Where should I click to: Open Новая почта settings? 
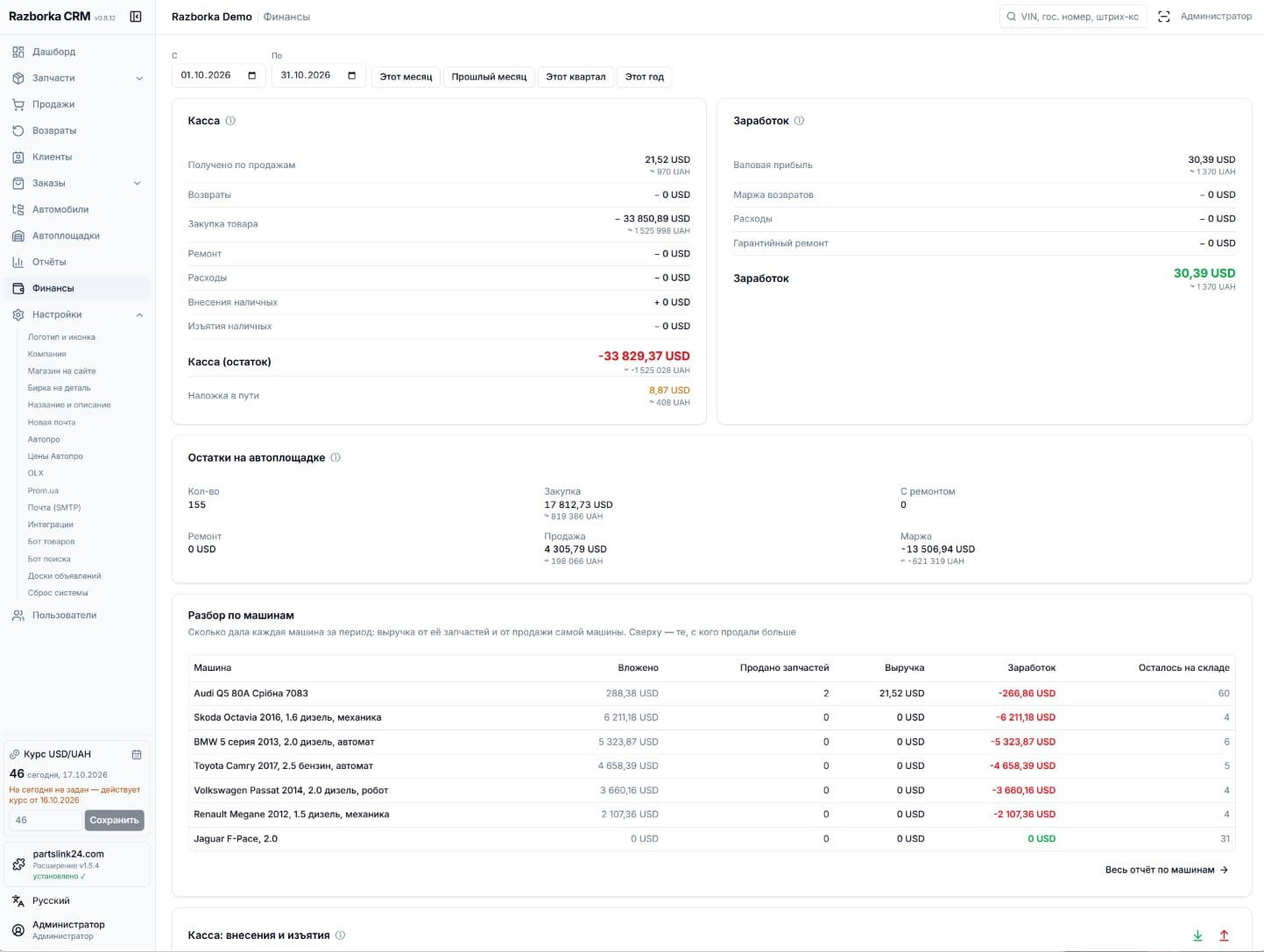tap(52, 422)
